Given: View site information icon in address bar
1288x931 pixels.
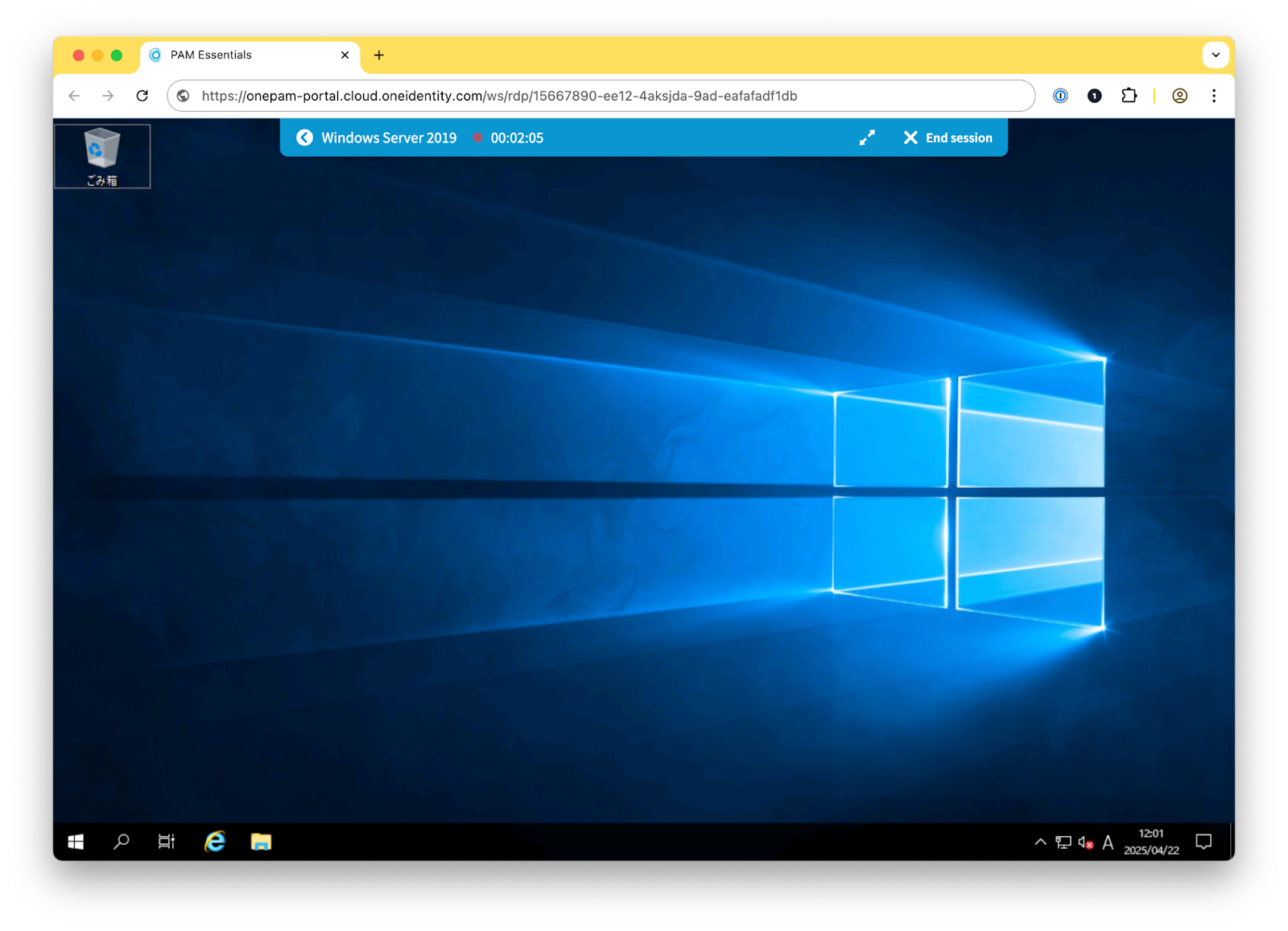Looking at the screenshot, I should pos(184,96).
